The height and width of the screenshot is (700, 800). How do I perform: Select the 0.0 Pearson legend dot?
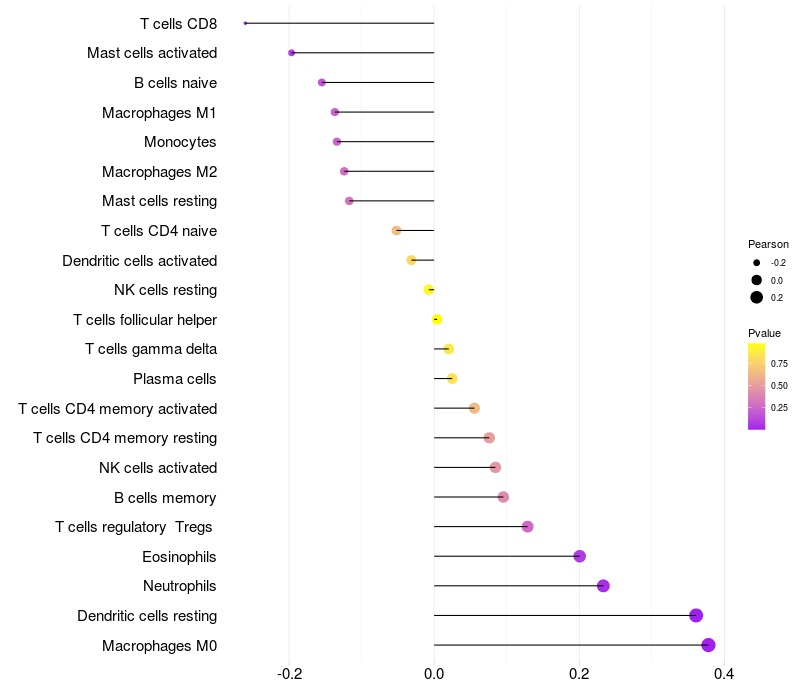[x=757, y=280]
